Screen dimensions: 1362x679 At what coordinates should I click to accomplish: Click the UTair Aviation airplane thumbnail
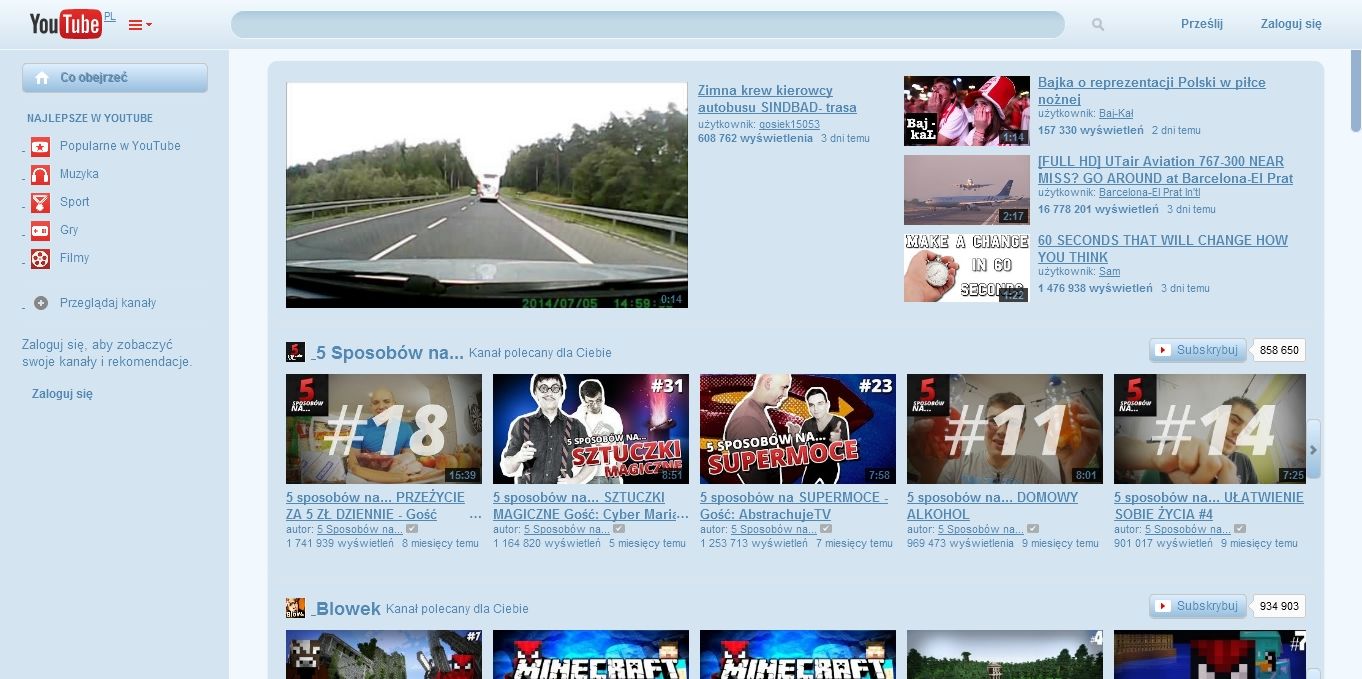(967, 190)
